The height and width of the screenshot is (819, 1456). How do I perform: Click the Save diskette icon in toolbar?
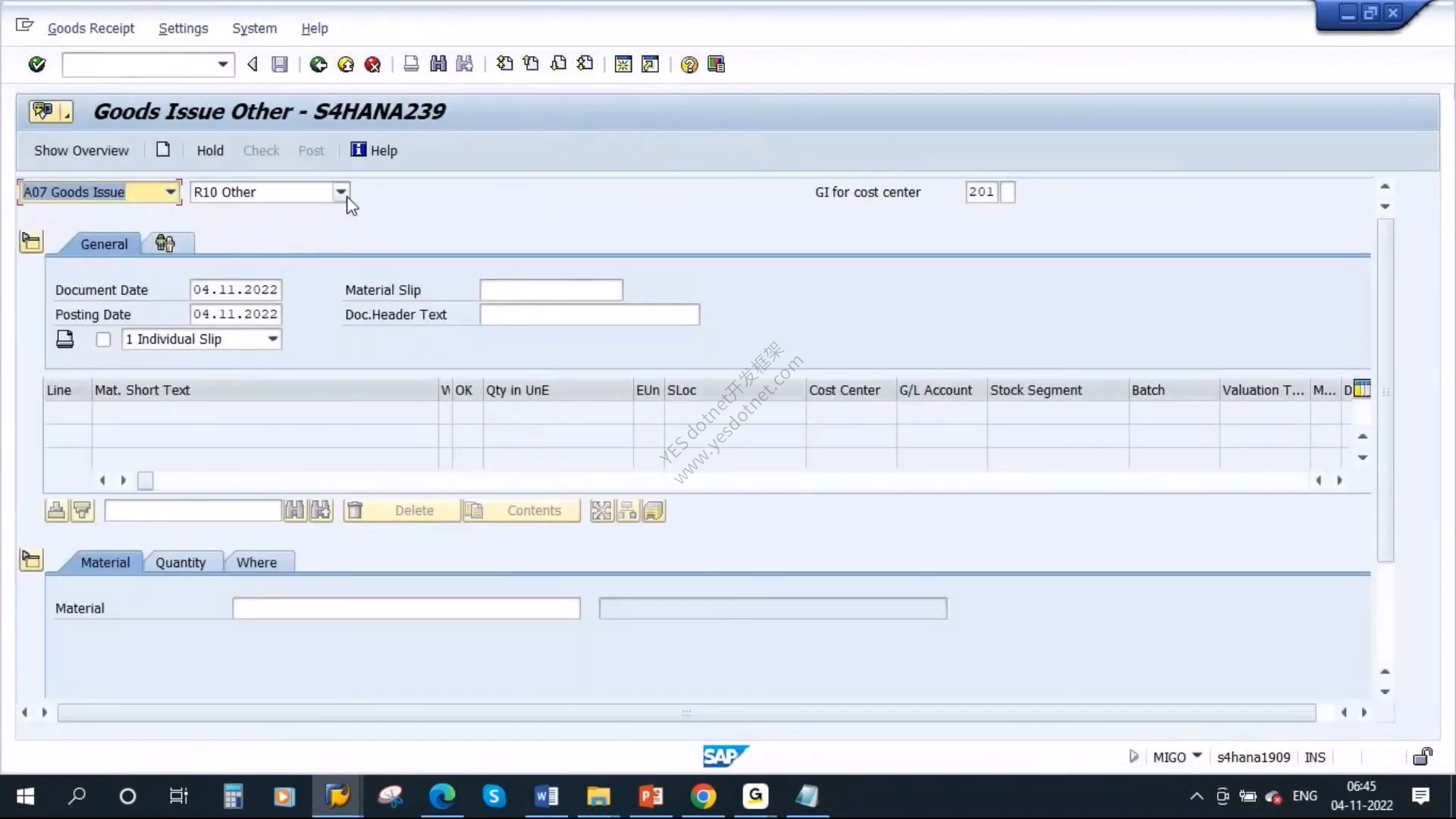[280, 64]
